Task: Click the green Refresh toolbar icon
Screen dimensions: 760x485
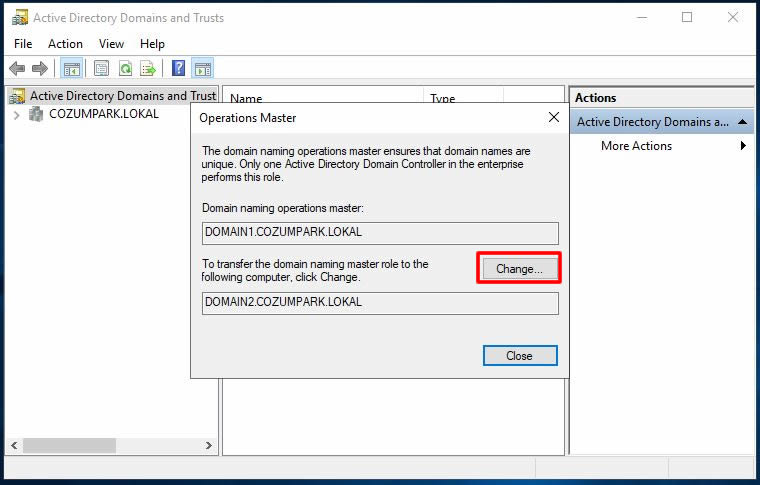Action: pos(126,68)
